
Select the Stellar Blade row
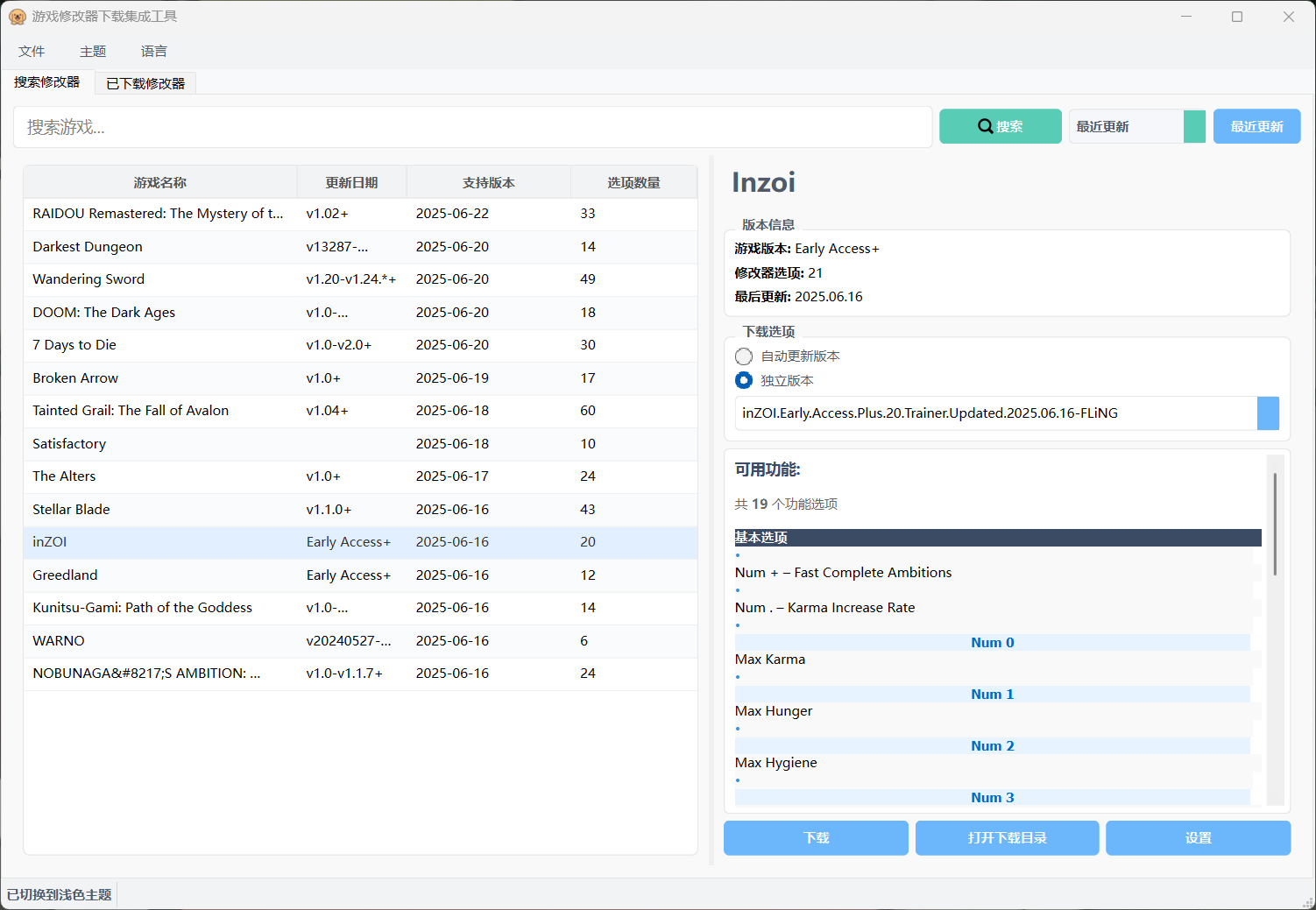tap(361, 510)
